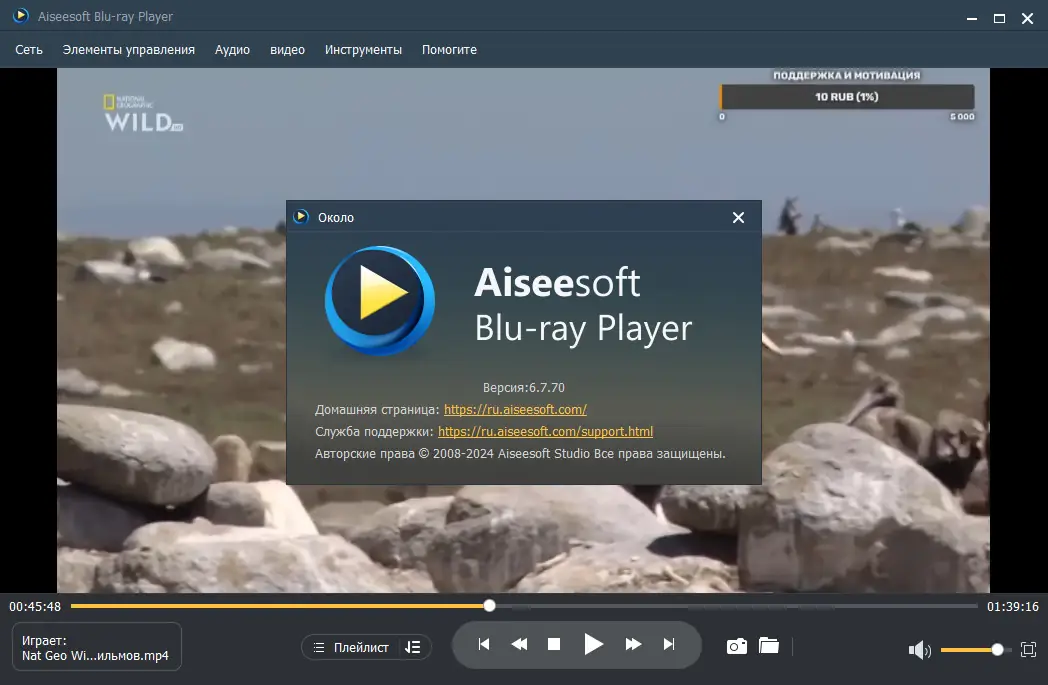Click the seek bar handle on timeline

click(x=489, y=605)
